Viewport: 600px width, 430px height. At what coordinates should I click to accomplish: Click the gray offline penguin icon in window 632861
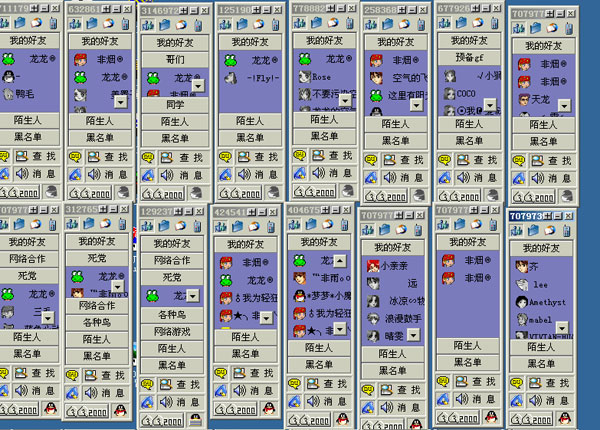123,192
